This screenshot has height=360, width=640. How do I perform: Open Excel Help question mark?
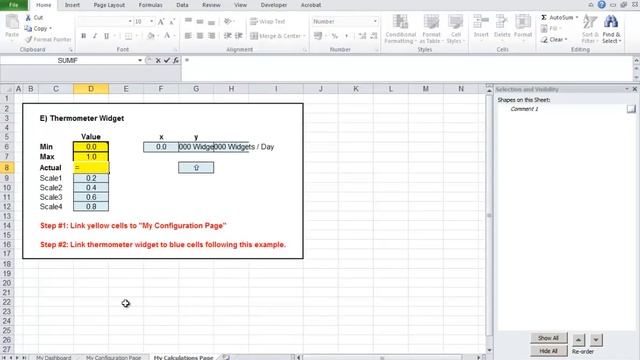coord(602,4)
